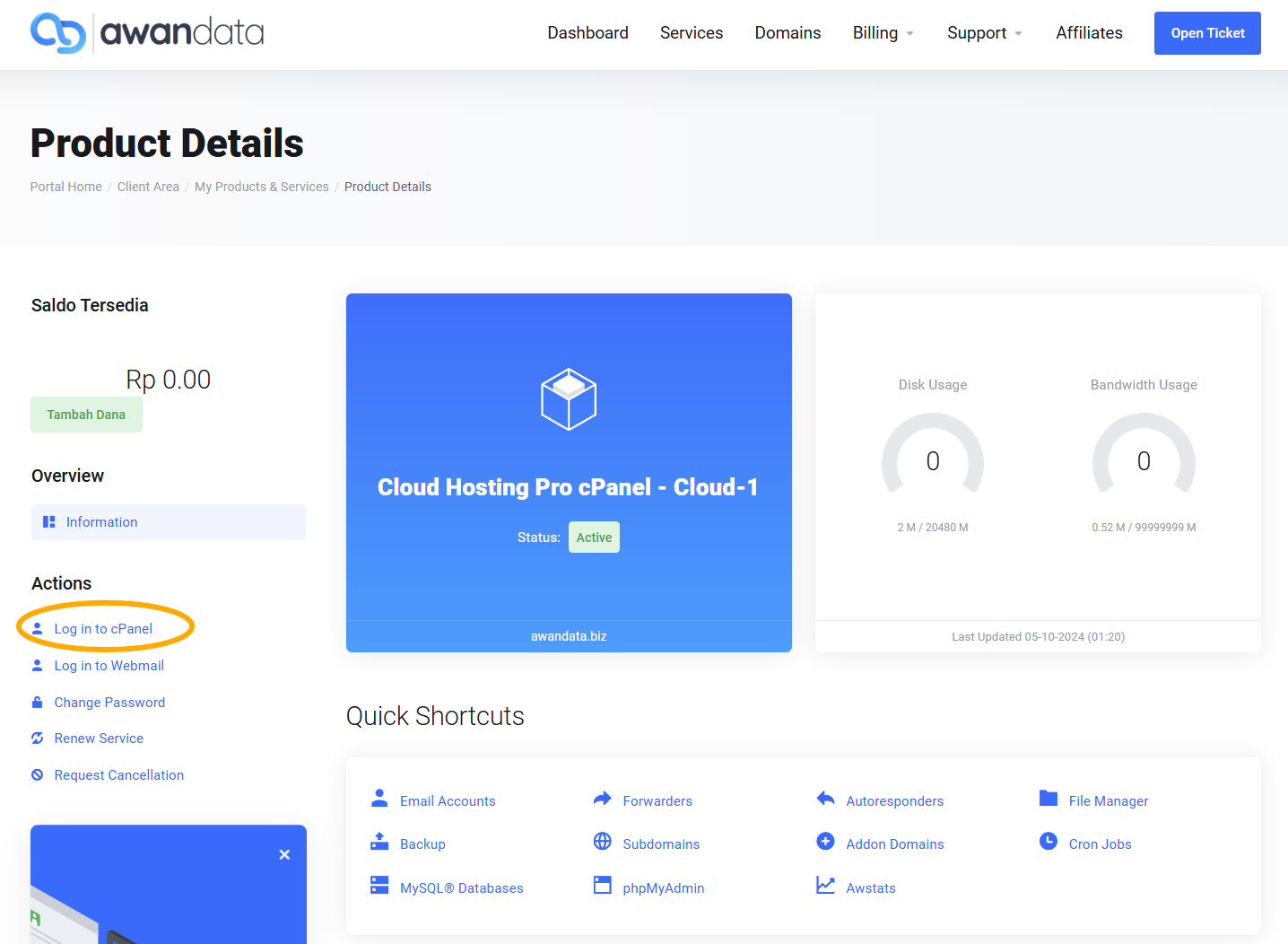Image resolution: width=1288 pixels, height=944 pixels.
Task: Open the Addon Domains shortcut link
Action: [895, 844]
